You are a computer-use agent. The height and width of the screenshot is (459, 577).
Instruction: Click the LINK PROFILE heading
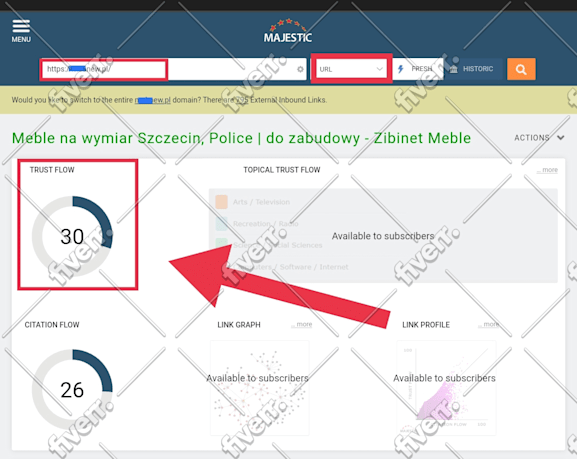426,325
